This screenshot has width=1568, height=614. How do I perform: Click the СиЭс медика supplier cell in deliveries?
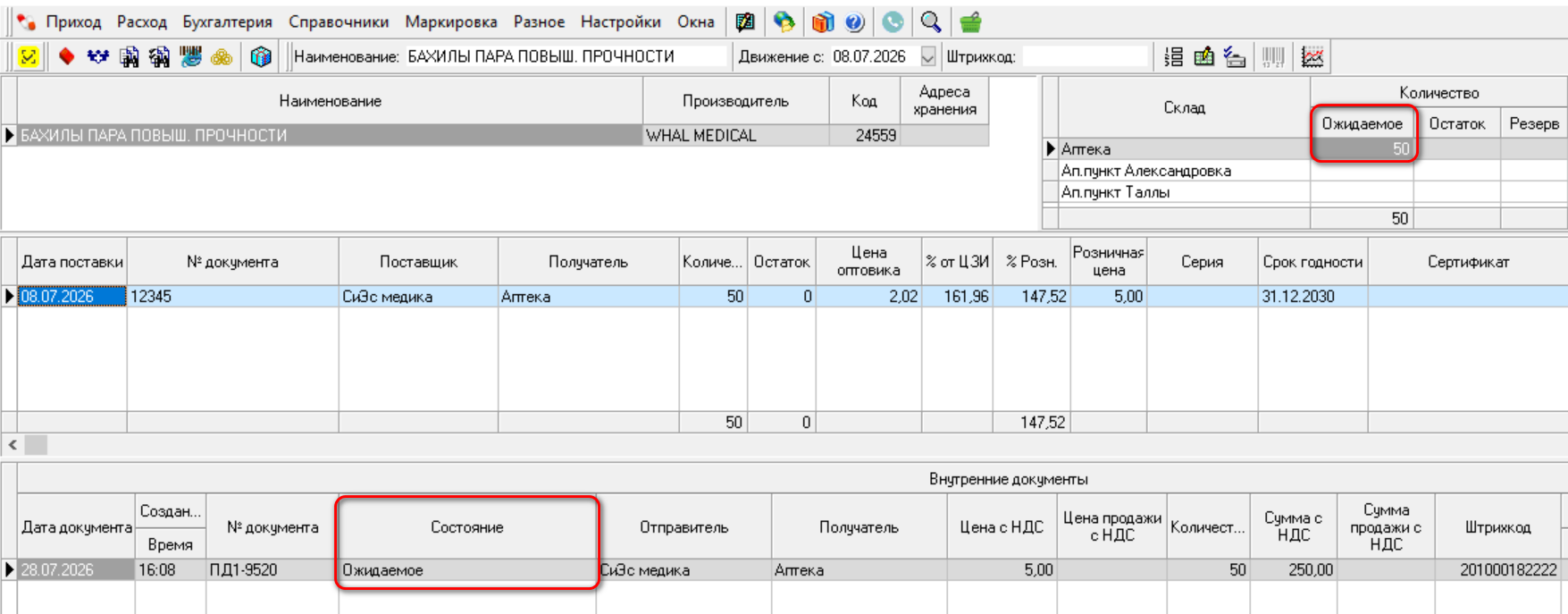(418, 296)
